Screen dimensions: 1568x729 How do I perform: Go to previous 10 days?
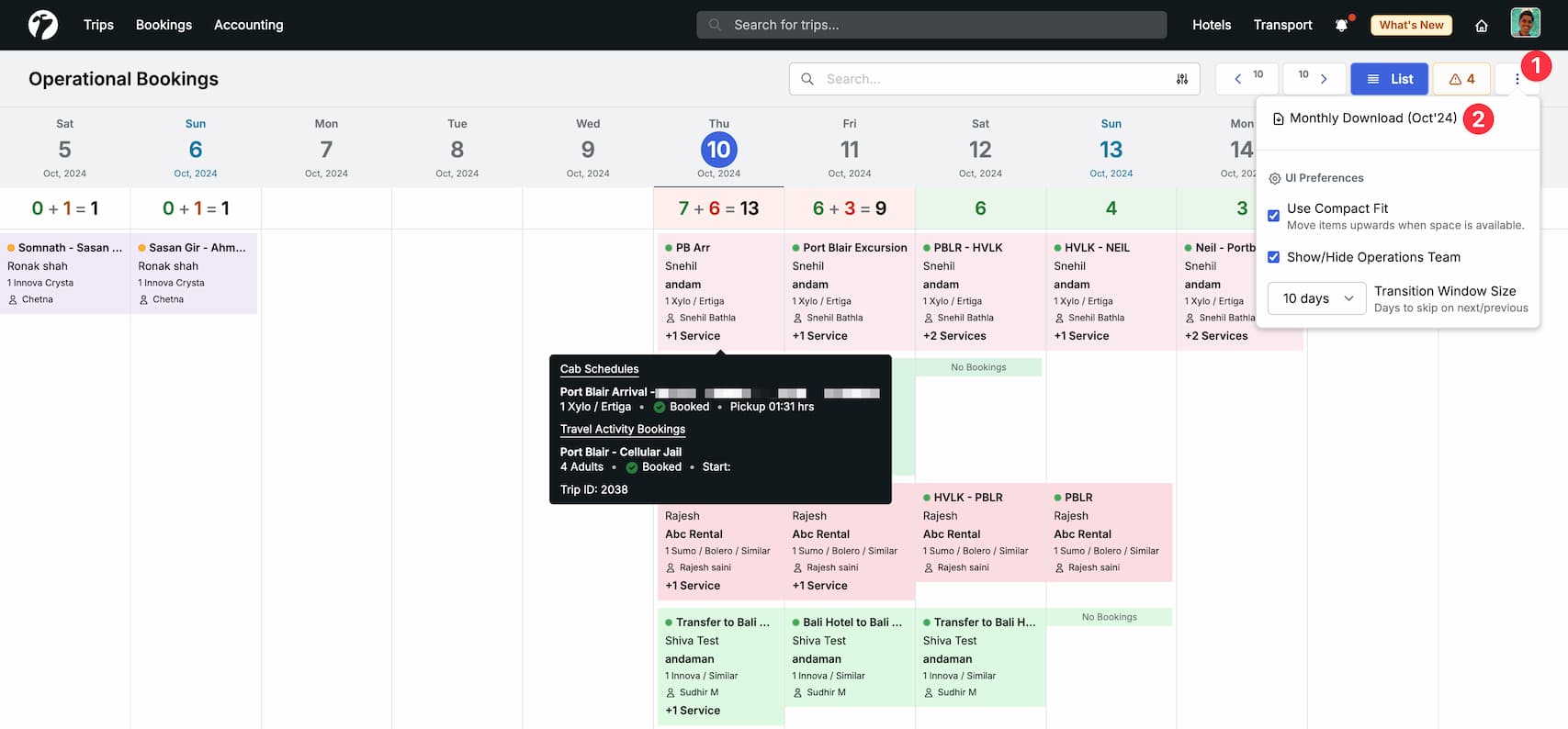coord(1247,79)
